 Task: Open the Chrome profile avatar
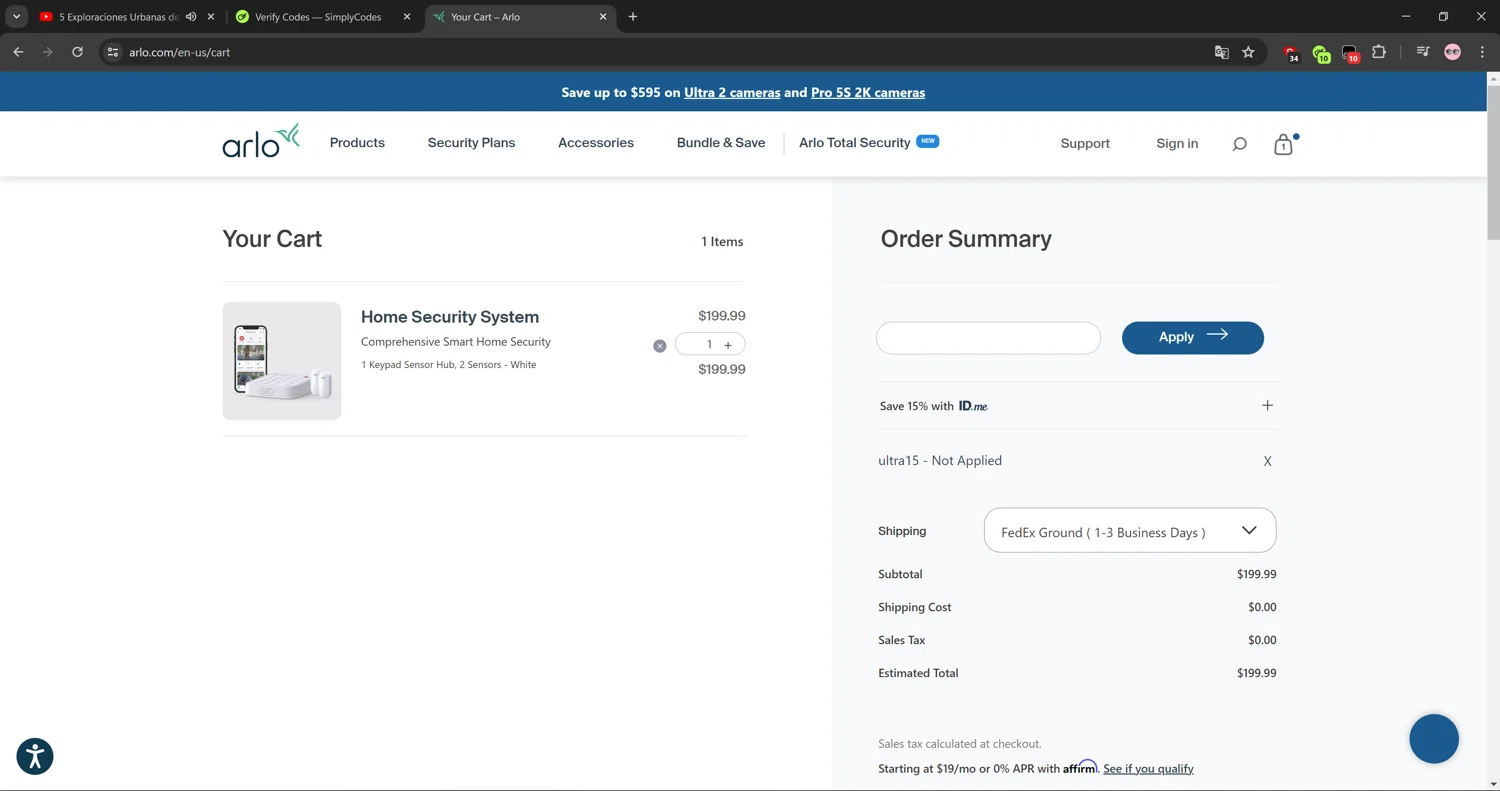tap(1453, 52)
